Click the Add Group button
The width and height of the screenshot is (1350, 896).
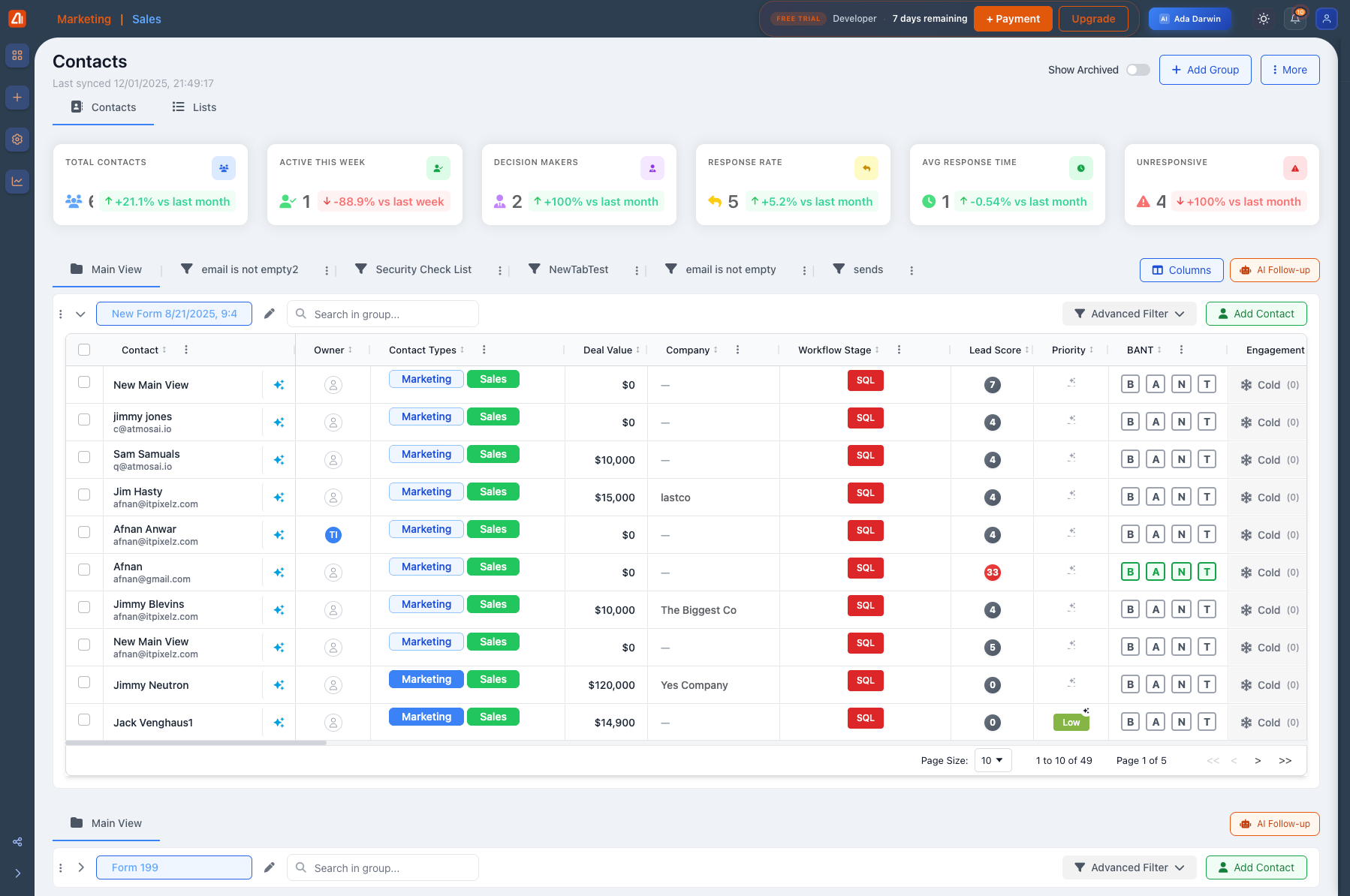click(1204, 70)
